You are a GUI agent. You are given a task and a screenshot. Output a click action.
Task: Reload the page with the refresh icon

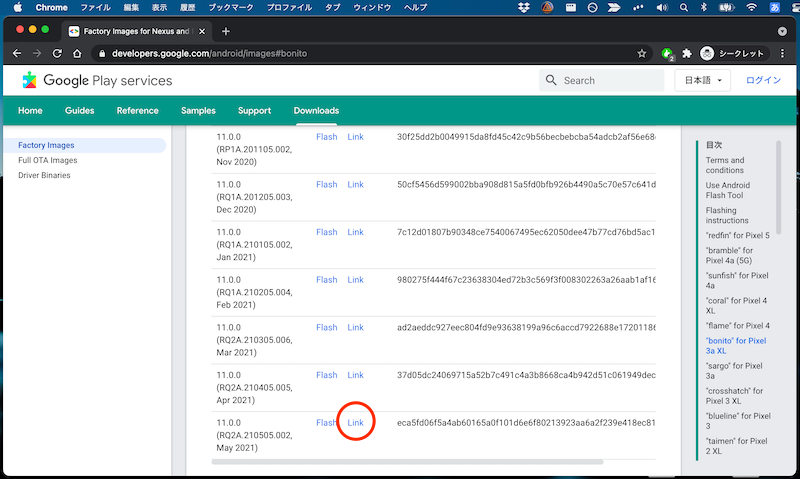pos(57,53)
